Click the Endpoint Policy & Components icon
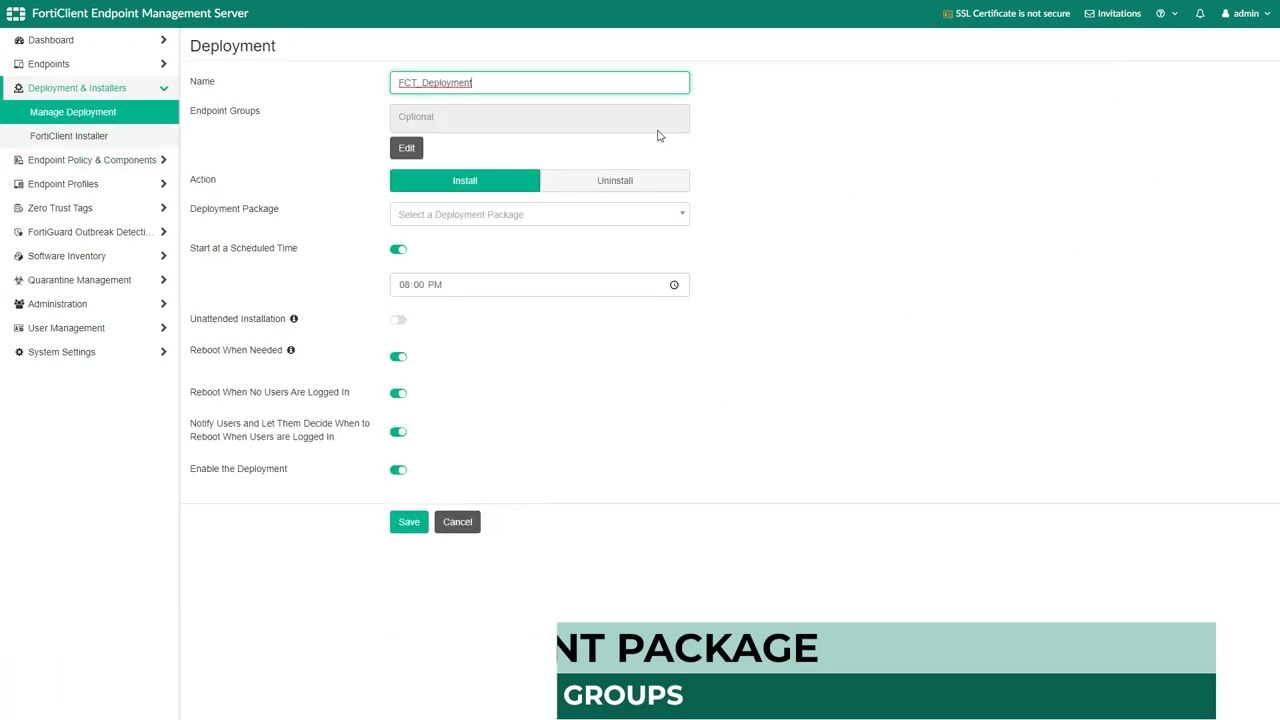The height and width of the screenshot is (720, 1280). 19,160
